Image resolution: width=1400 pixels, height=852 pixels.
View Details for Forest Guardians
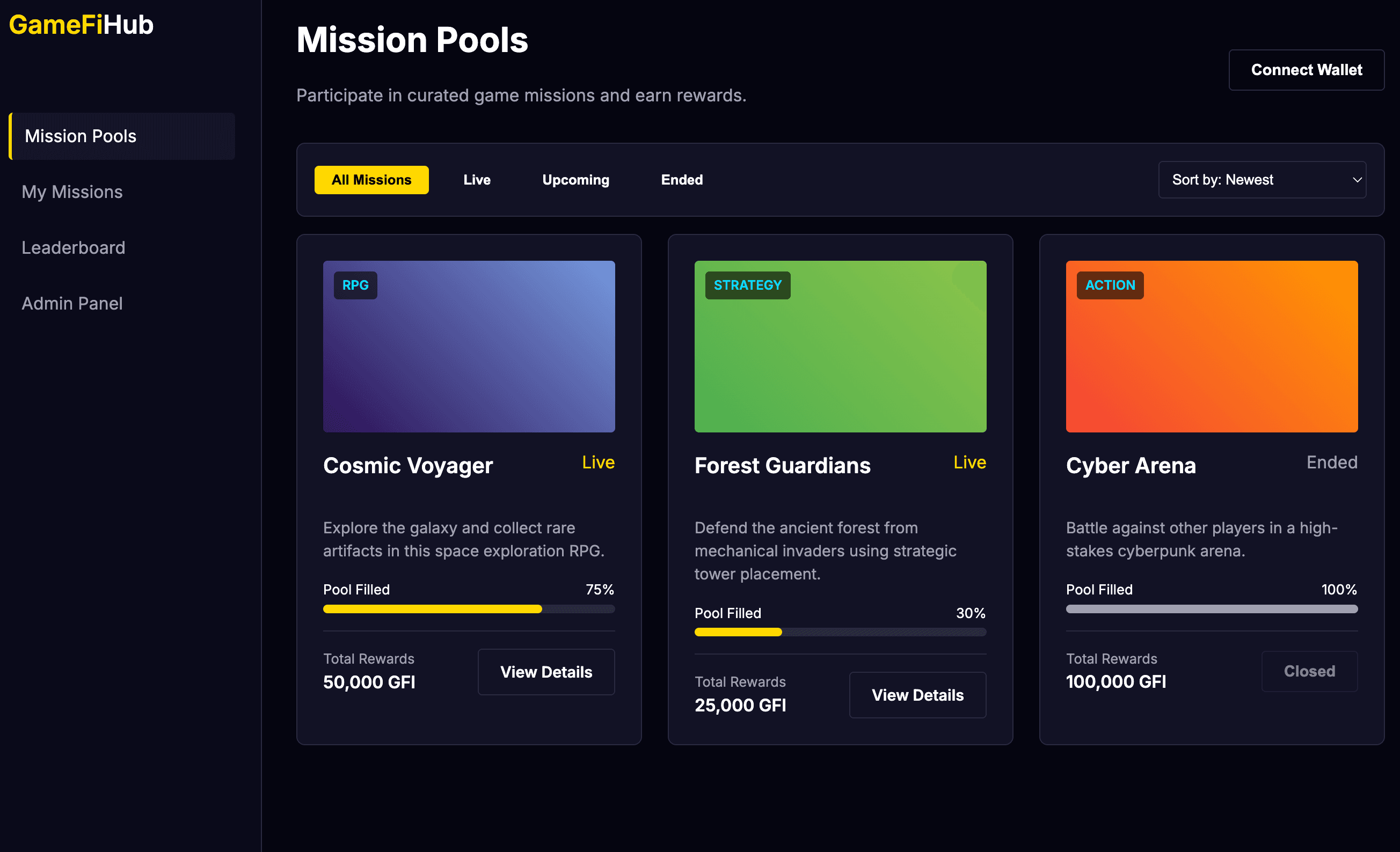pyautogui.click(x=917, y=695)
